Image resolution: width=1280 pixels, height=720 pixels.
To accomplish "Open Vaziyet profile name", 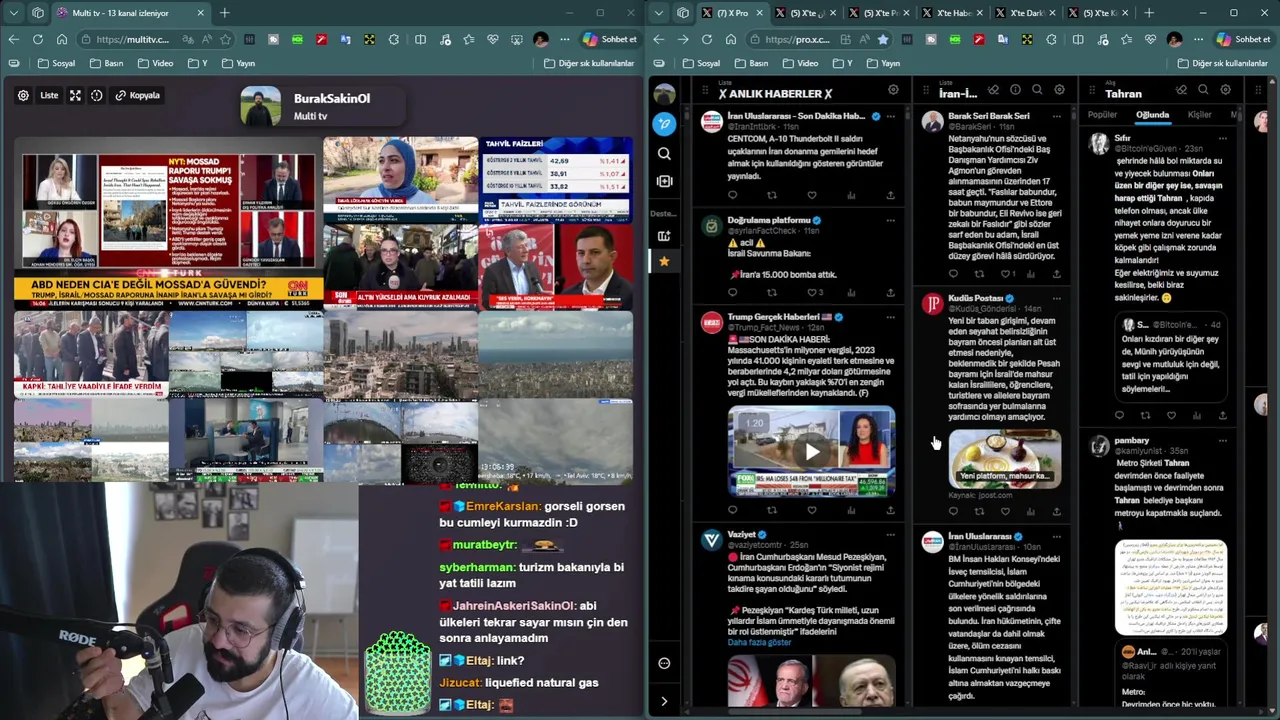I will [x=741, y=534].
